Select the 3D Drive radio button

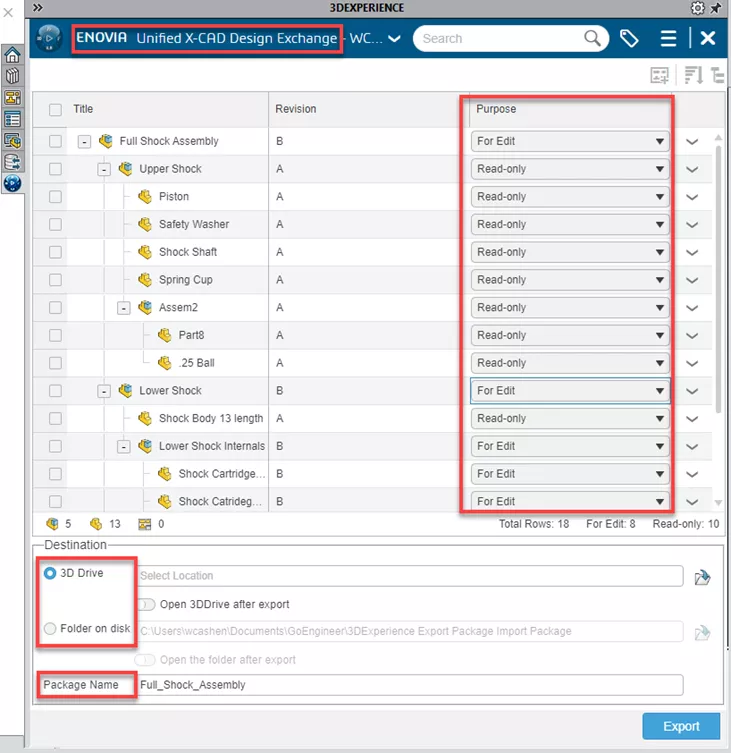click(x=50, y=574)
